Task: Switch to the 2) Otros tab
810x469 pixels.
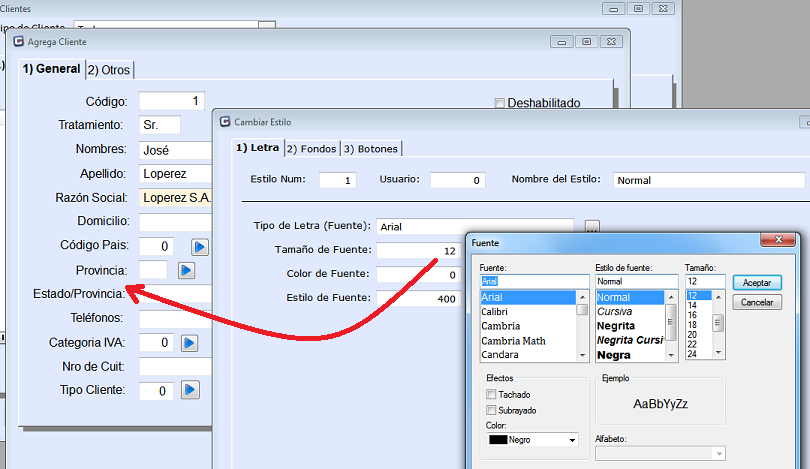Action: (x=109, y=70)
